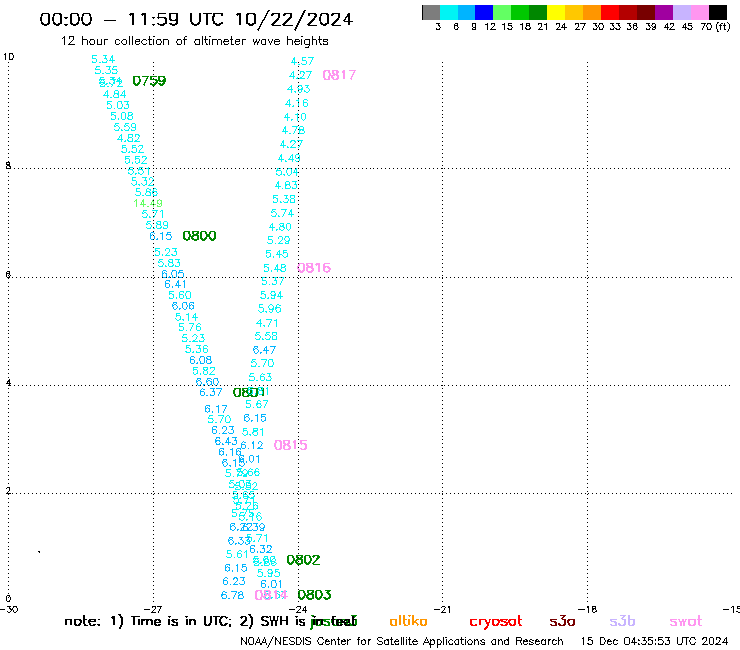Choose the orange 27–30 ft legend swatch
Image resolution: width=740 pixels, height=650 pixels.
592,12
